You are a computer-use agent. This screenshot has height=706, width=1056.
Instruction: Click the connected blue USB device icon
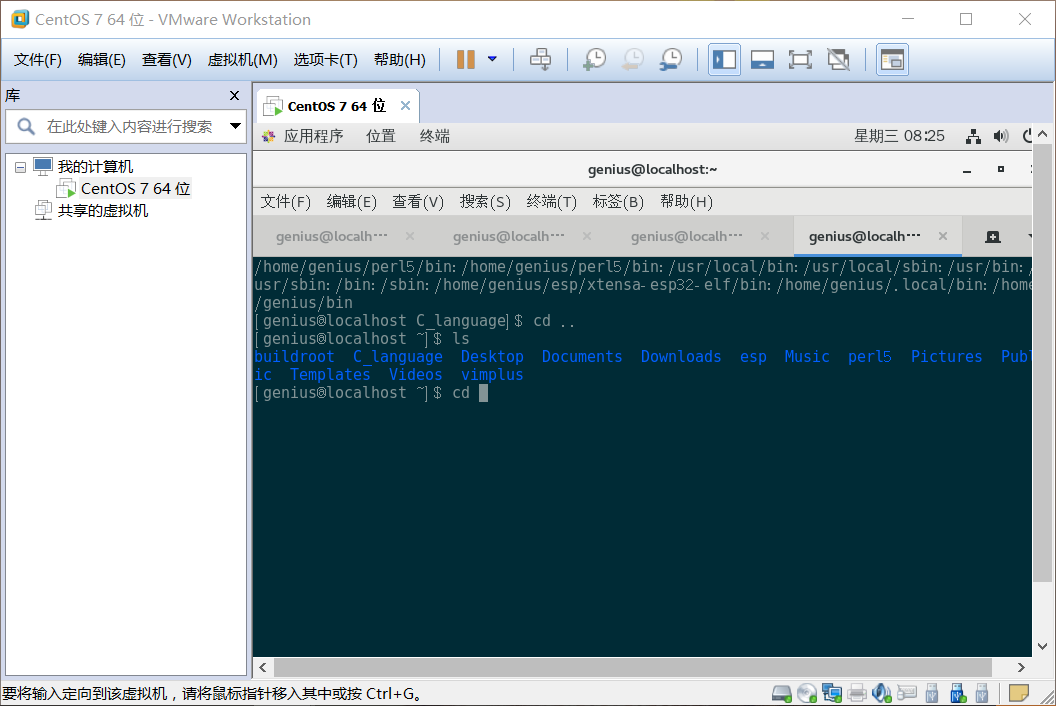click(957, 693)
